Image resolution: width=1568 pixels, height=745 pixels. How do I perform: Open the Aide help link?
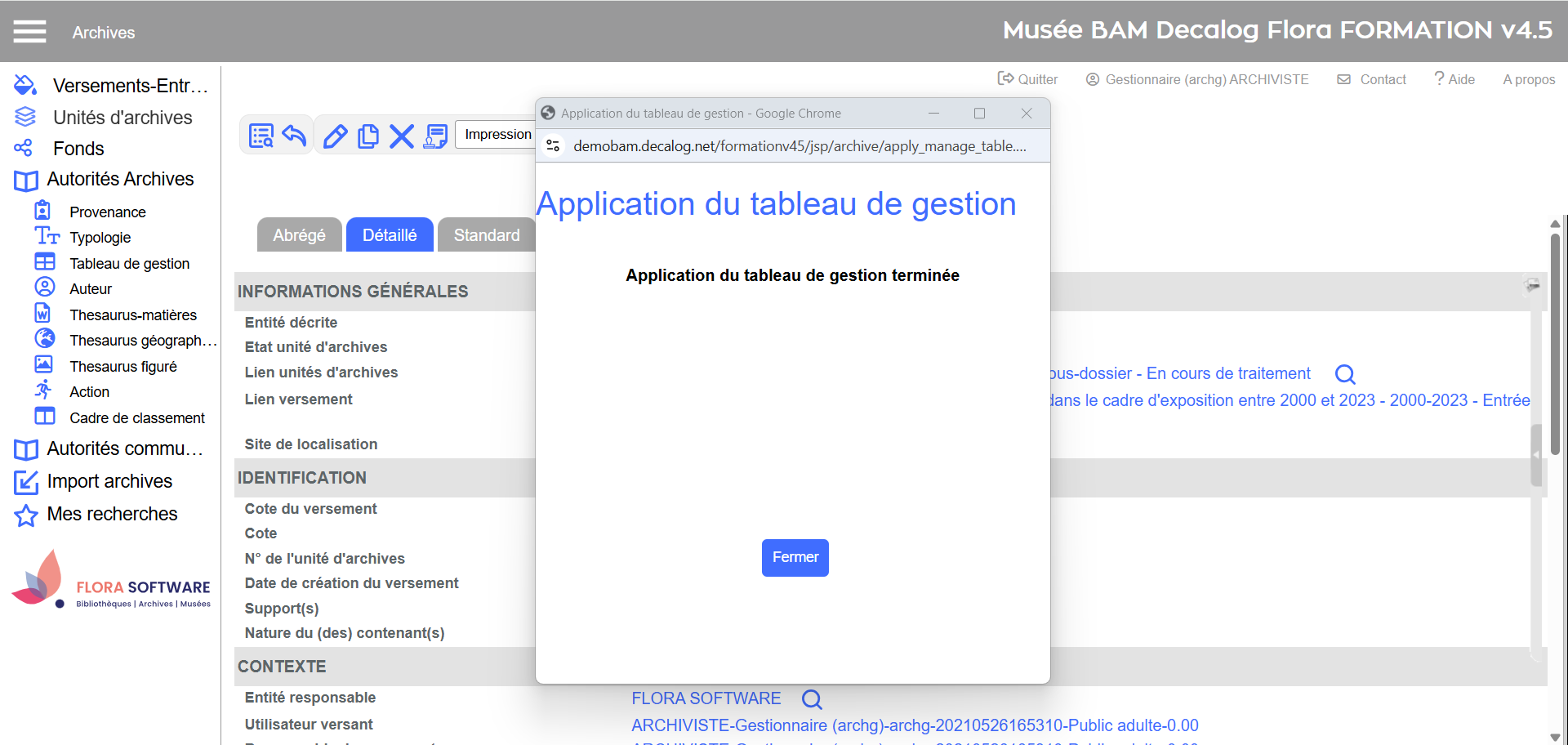click(1454, 79)
